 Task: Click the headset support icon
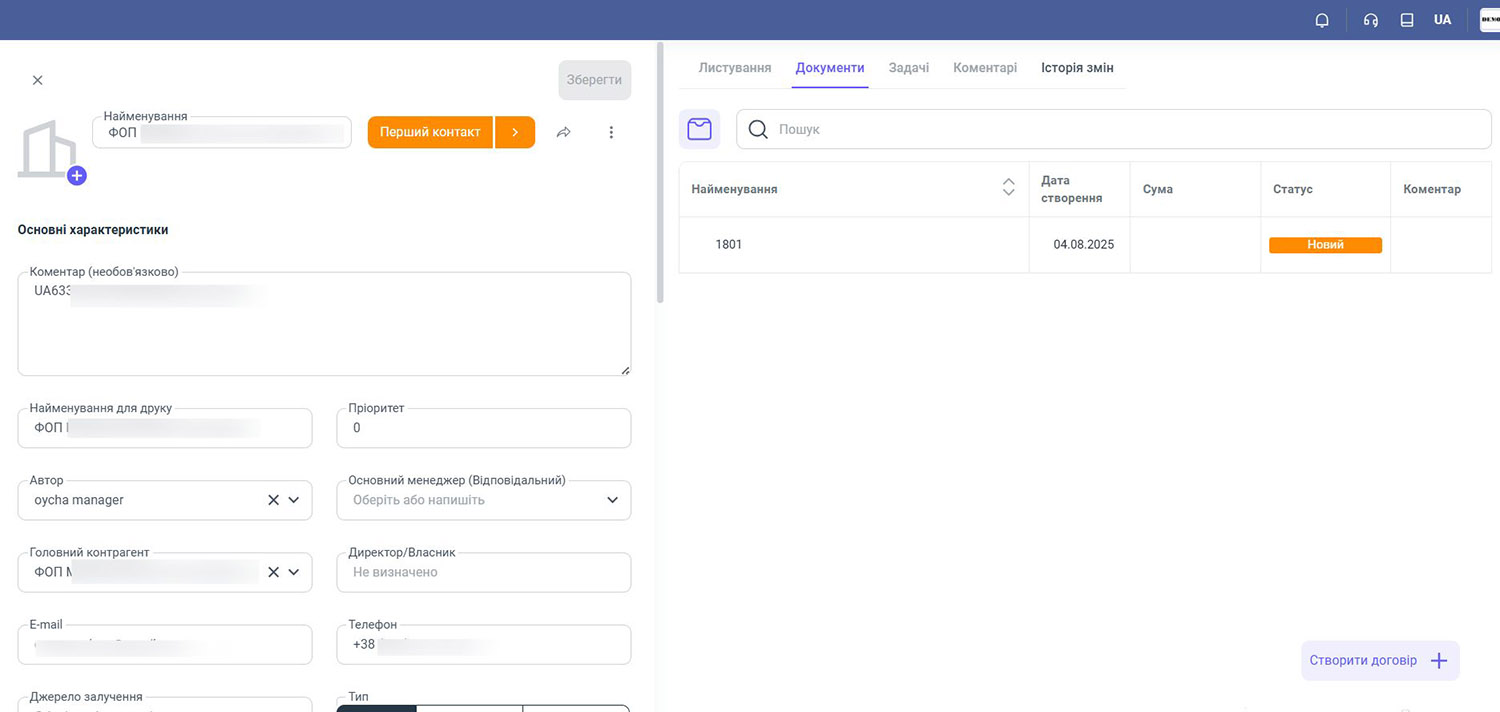pos(1371,20)
